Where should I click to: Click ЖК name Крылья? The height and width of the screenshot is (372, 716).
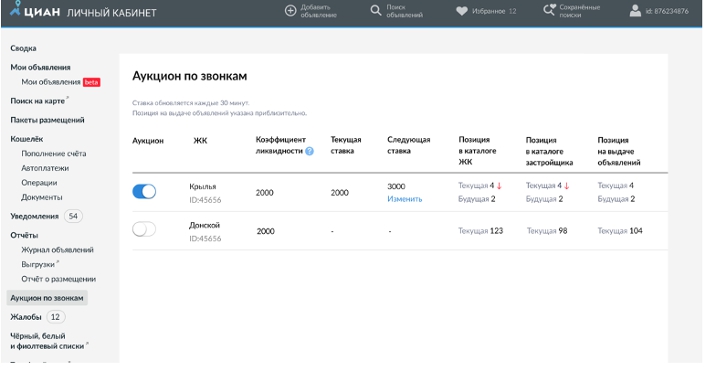[203, 187]
